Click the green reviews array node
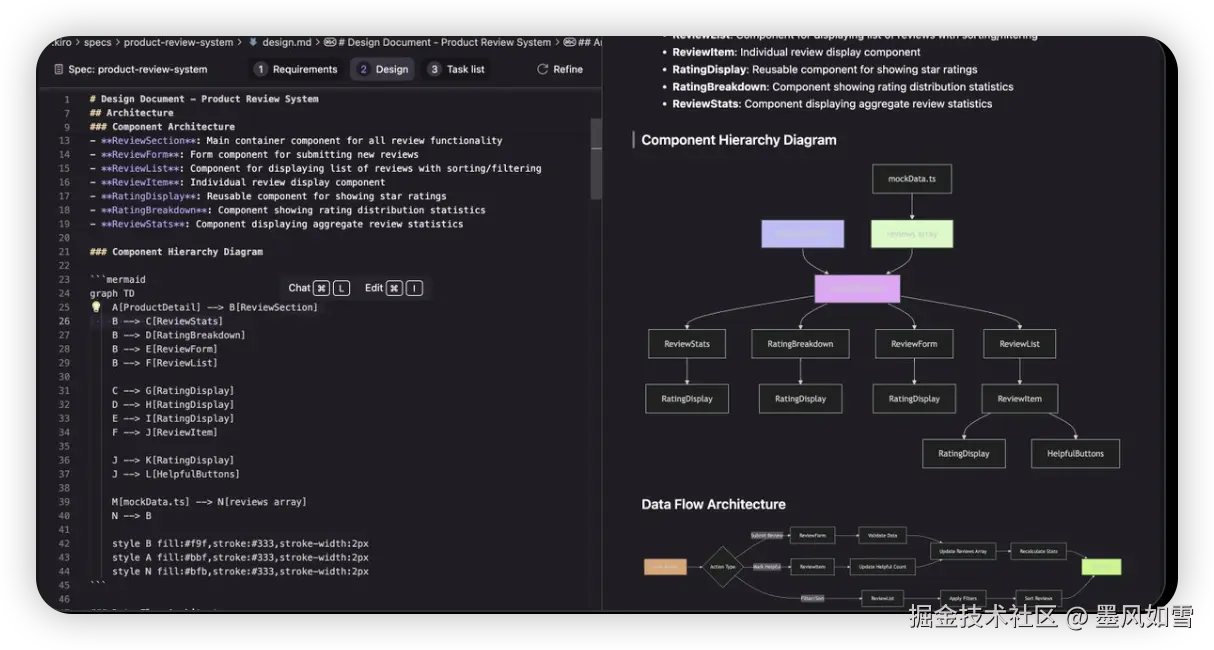 coord(912,234)
